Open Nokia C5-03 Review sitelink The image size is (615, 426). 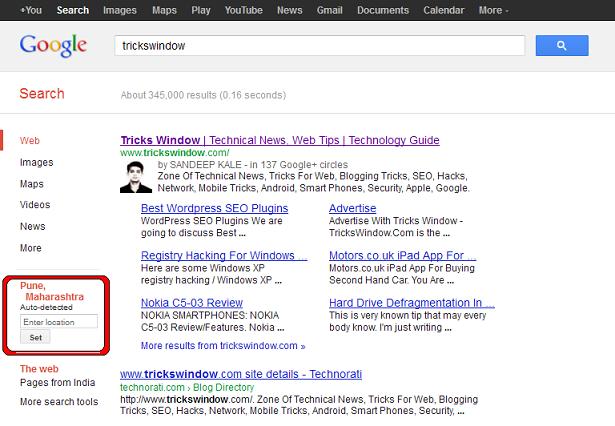click(x=192, y=303)
